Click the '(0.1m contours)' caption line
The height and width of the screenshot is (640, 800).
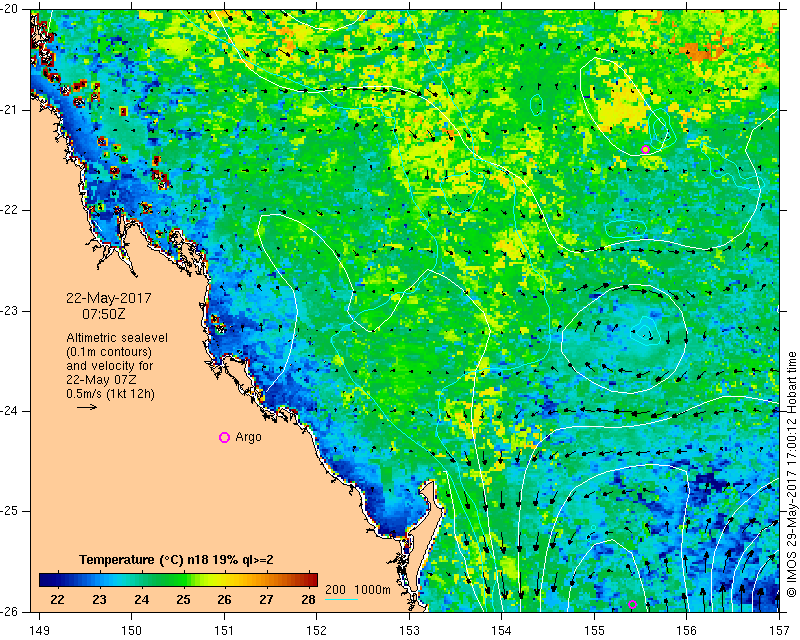point(109,352)
